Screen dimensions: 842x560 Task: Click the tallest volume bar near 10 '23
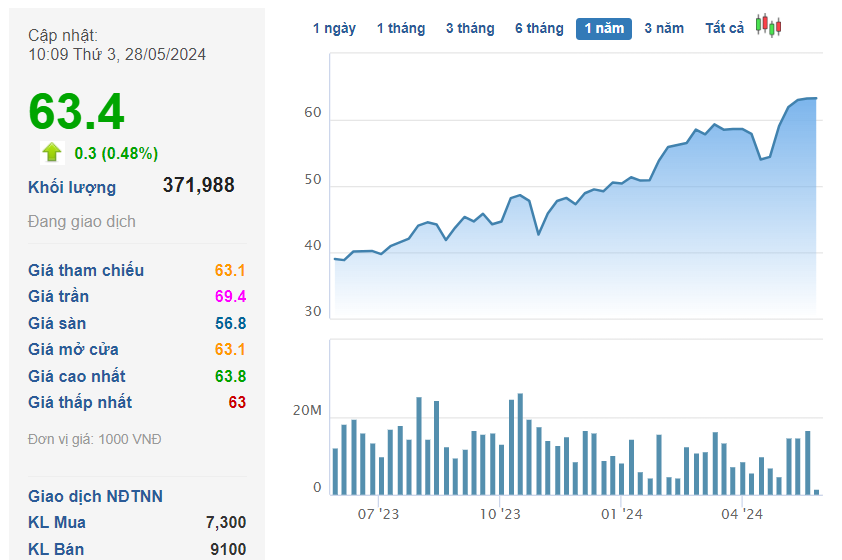(520, 443)
